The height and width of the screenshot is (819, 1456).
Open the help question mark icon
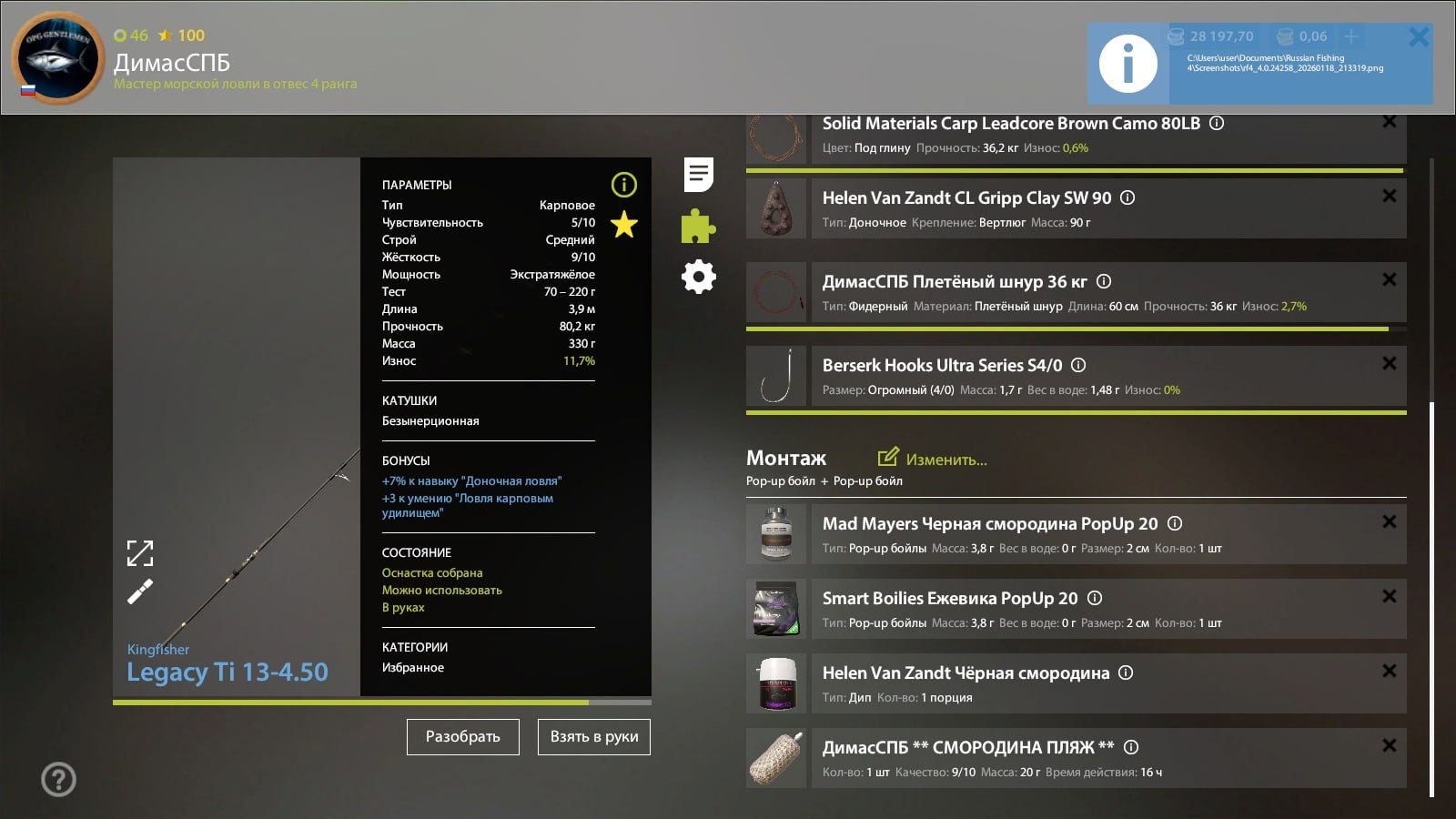pyautogui.click(x=59, y=779)
